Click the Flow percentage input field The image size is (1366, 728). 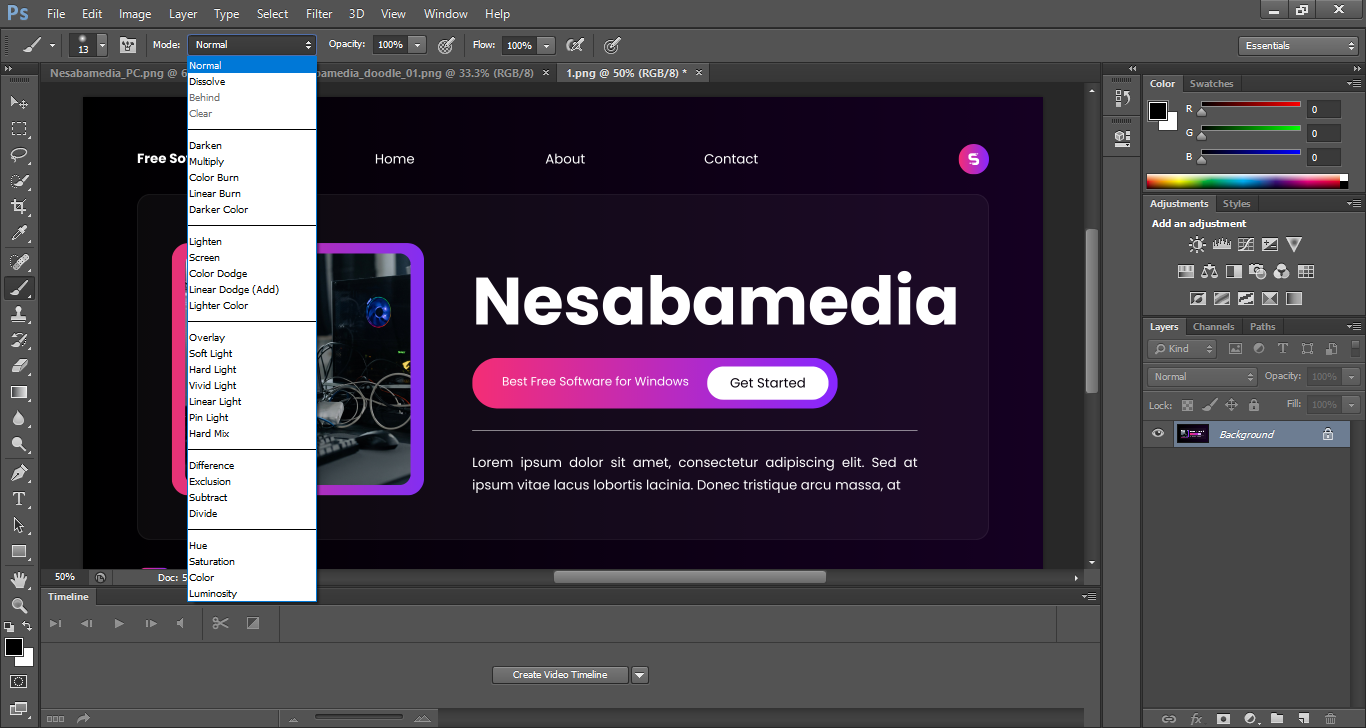[518, 45]
